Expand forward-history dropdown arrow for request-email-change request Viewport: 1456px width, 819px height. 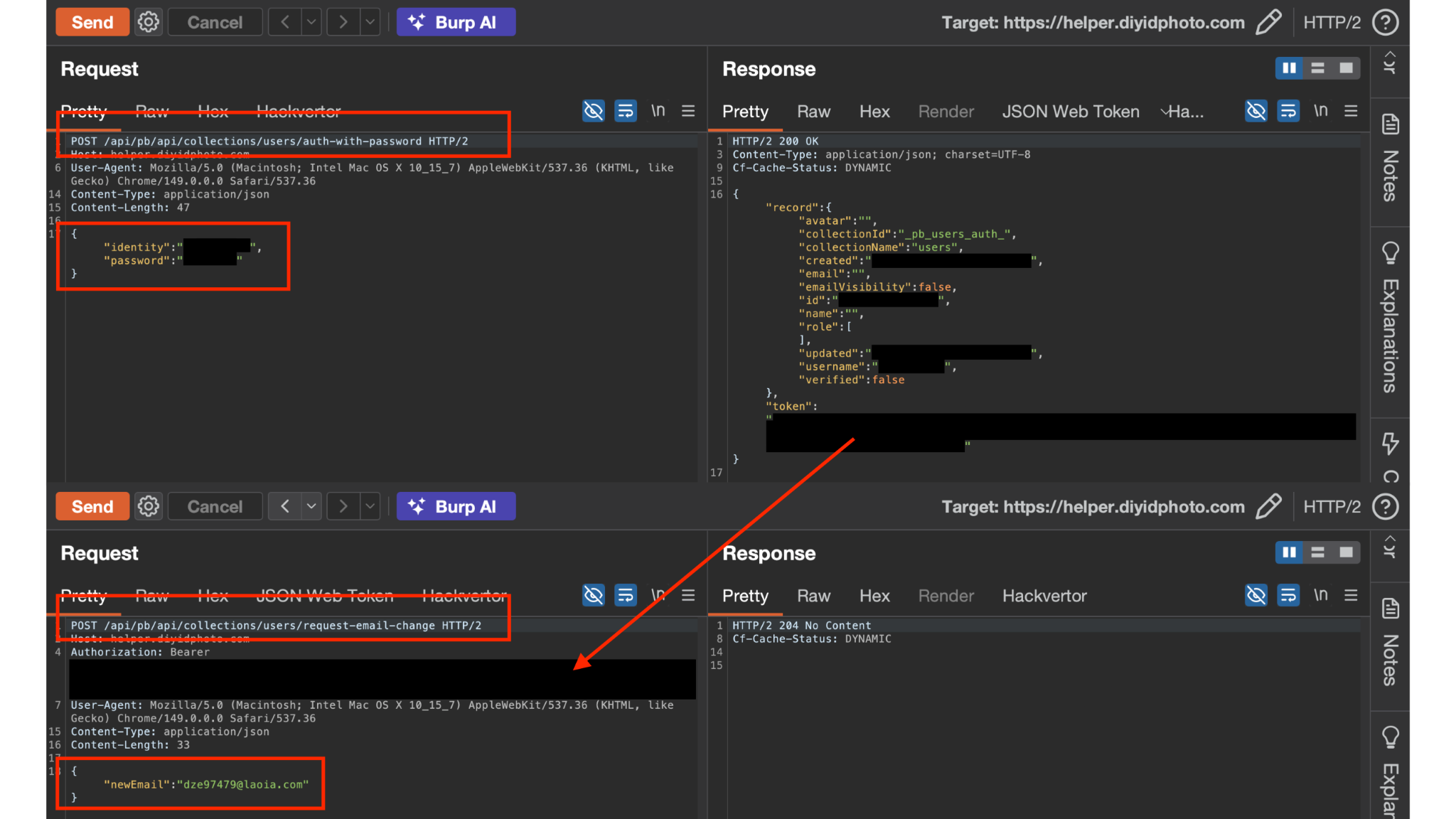pos(370,506)
